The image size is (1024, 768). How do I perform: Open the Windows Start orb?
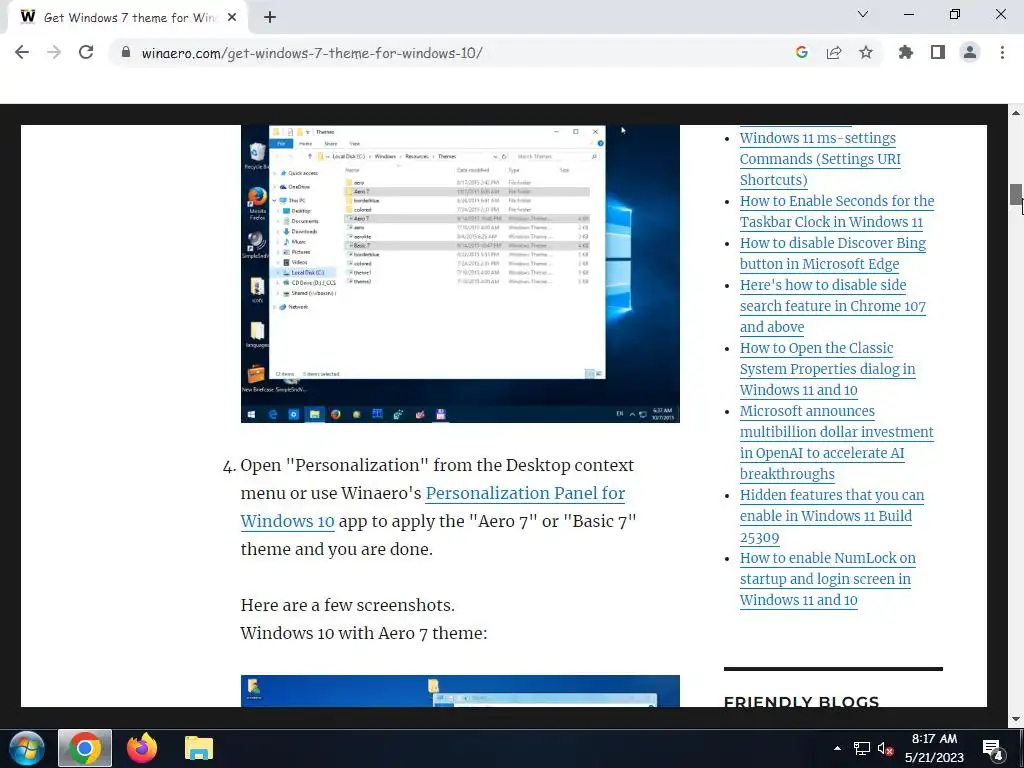click(27, 748)
